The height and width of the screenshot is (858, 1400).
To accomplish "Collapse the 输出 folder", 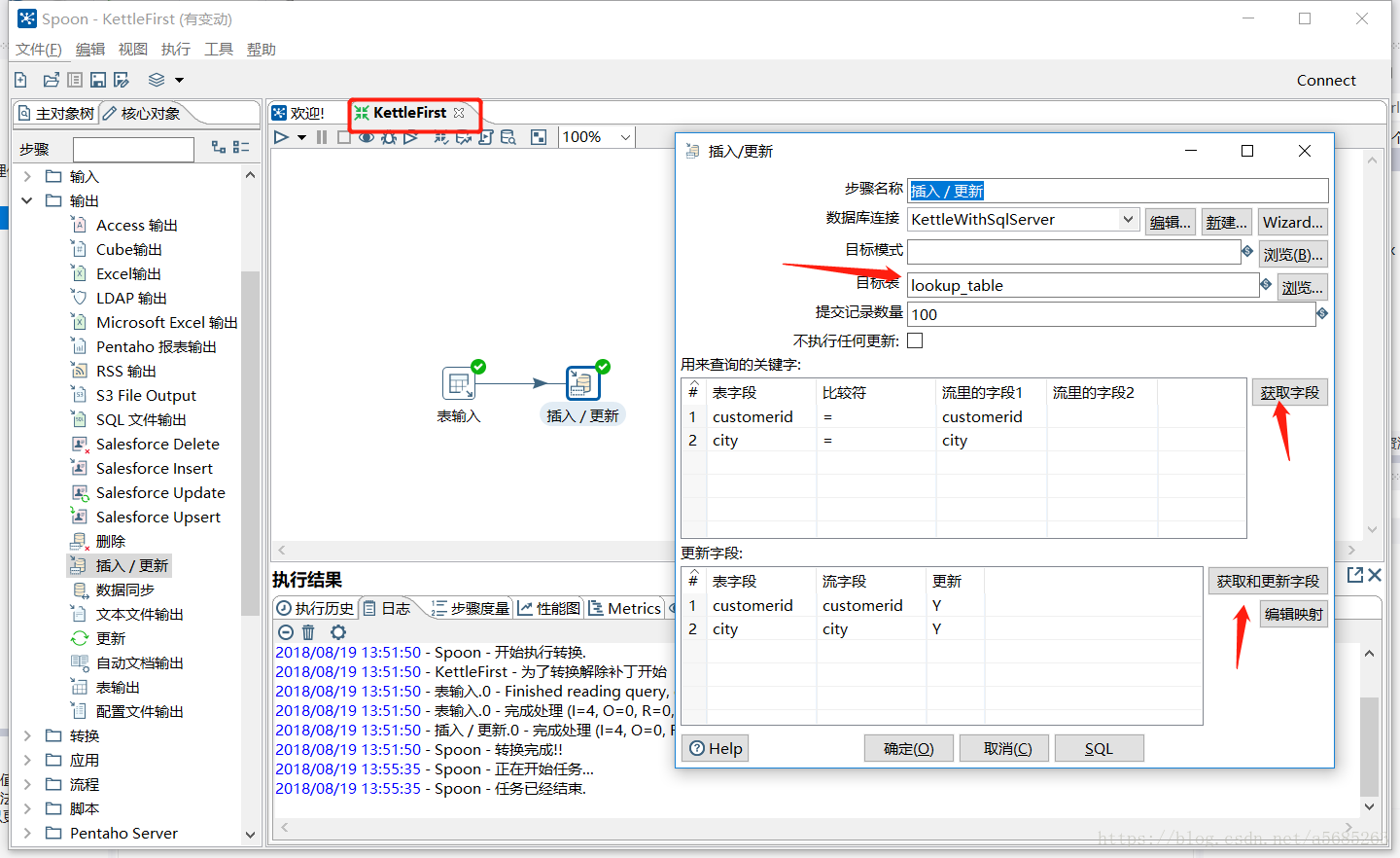I will point(27,200).
